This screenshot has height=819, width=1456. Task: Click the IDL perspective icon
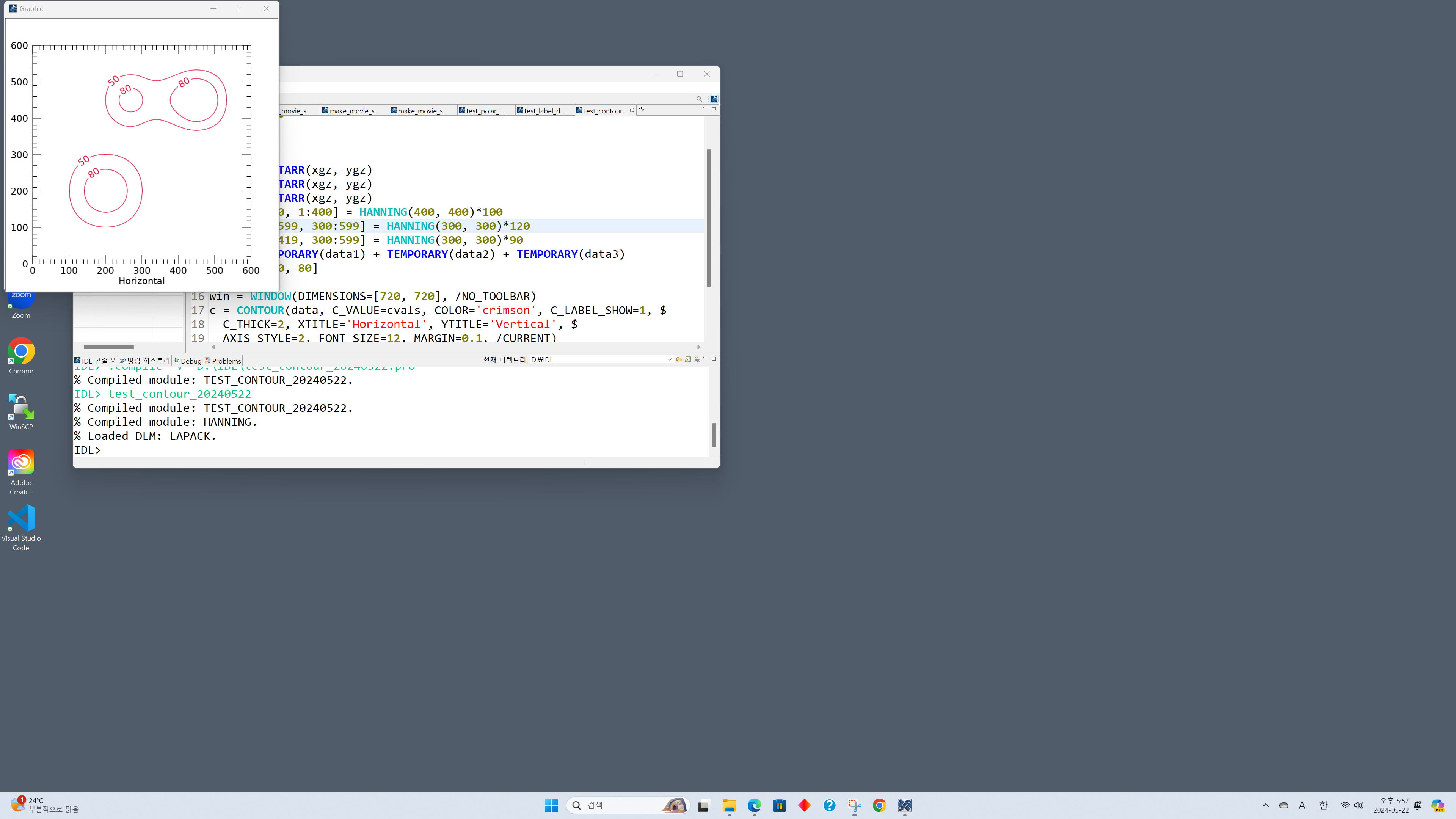coord(714,99)
